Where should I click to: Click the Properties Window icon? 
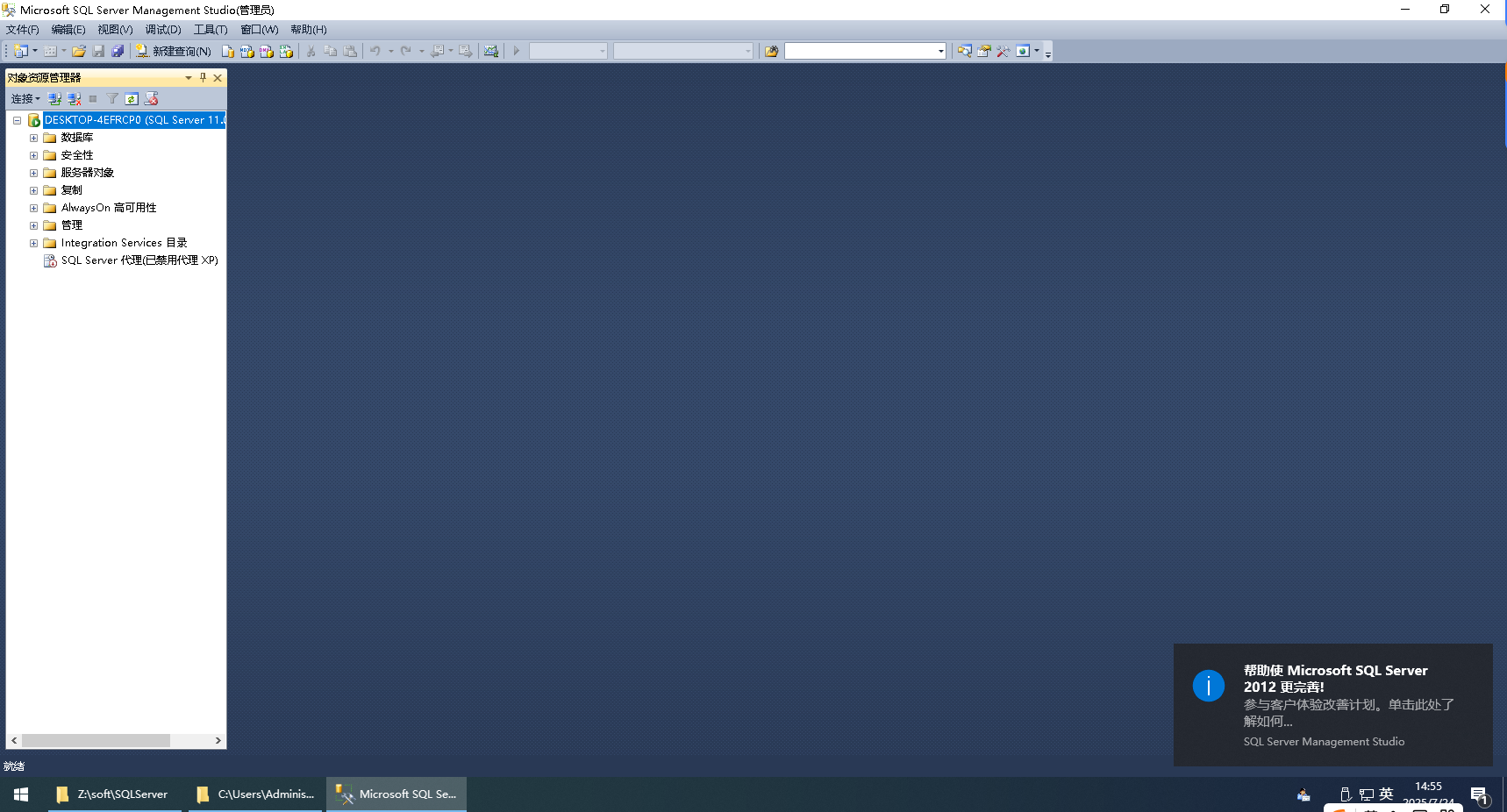pyautogui.click(x=984, y=51)
